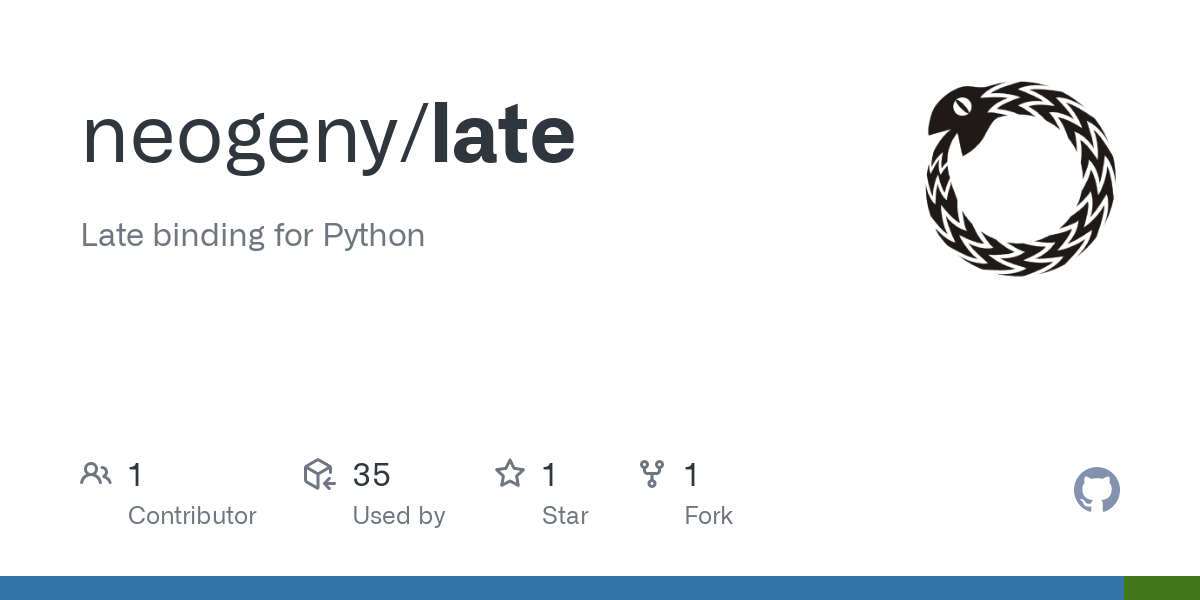Click the GitHub Octocat logo
Image resolution: width=1200 pixels, height=600 pixels.
coord(1097,490)
